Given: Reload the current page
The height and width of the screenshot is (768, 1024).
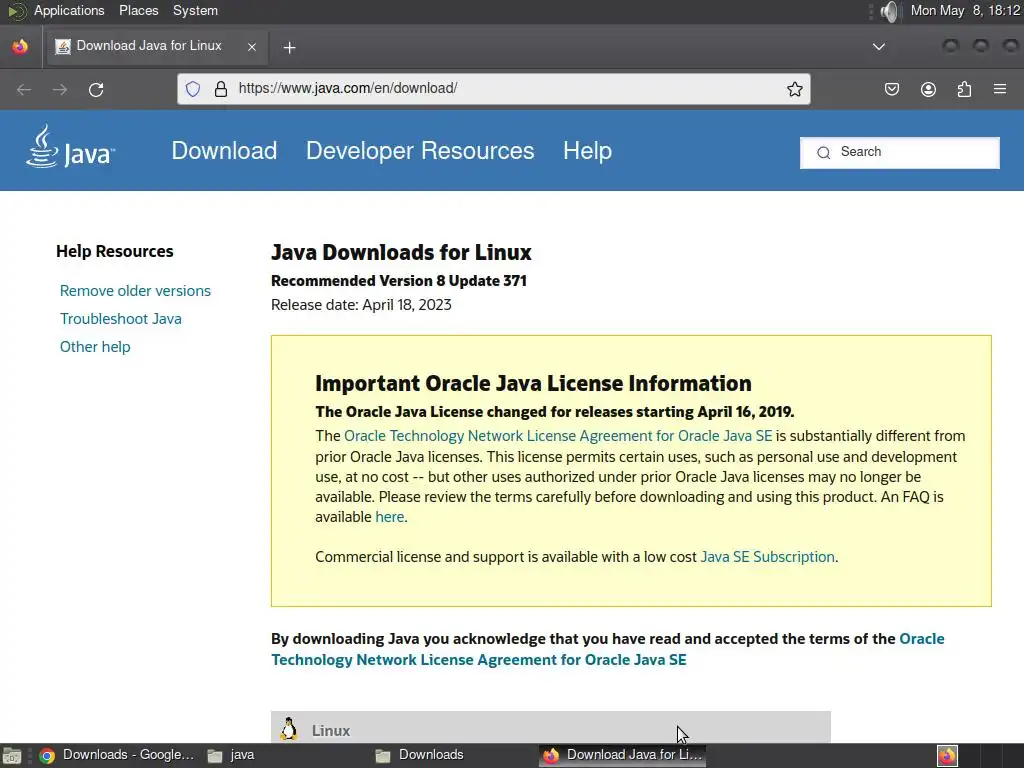Looking at the screenshot, I should pos(96,89).
